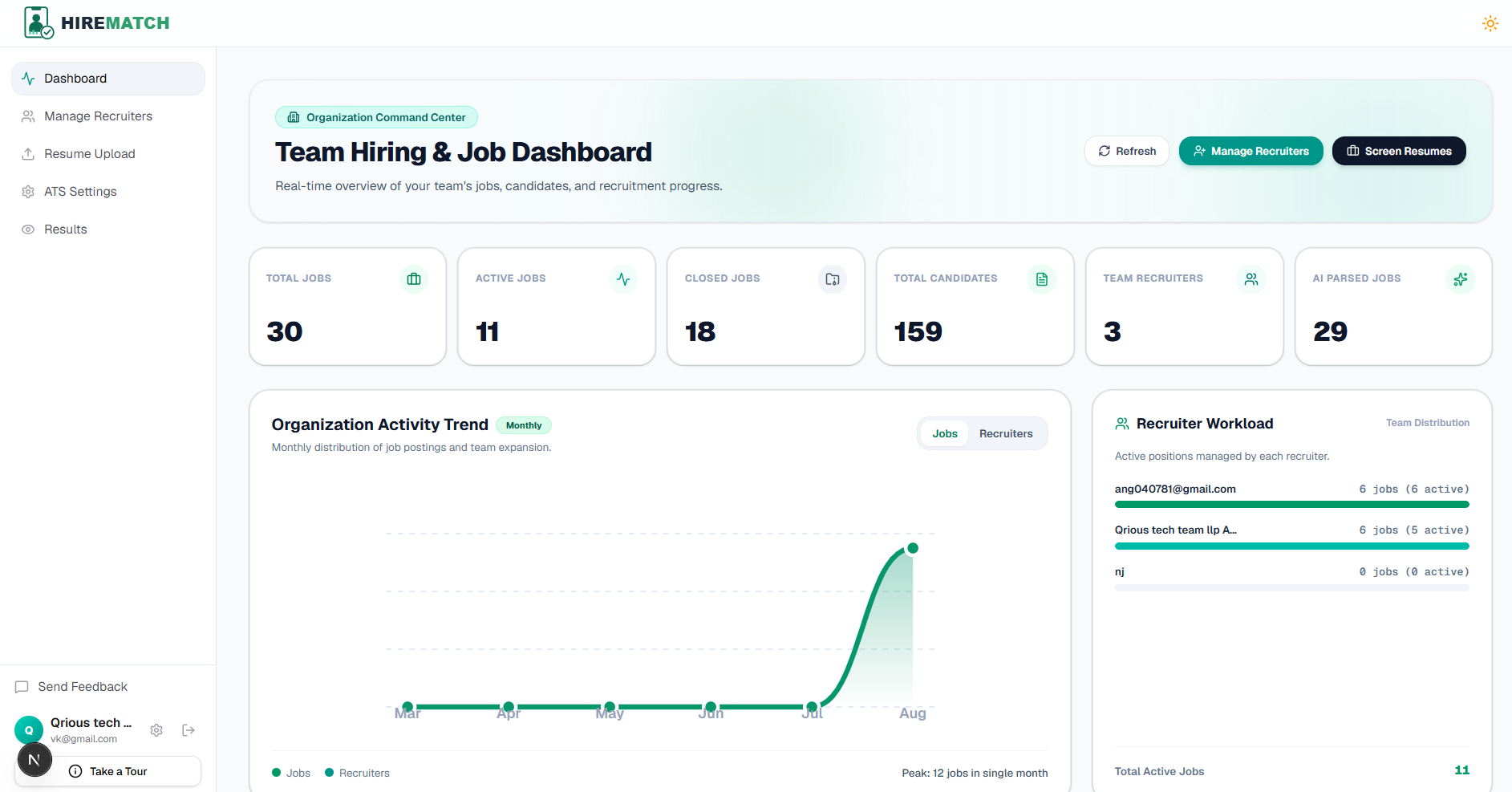Image resolution: width=1512 pixels, height=792 pixels.
Task: Click the Recruiter Workload header icon
Action: tap(1122, 424)
